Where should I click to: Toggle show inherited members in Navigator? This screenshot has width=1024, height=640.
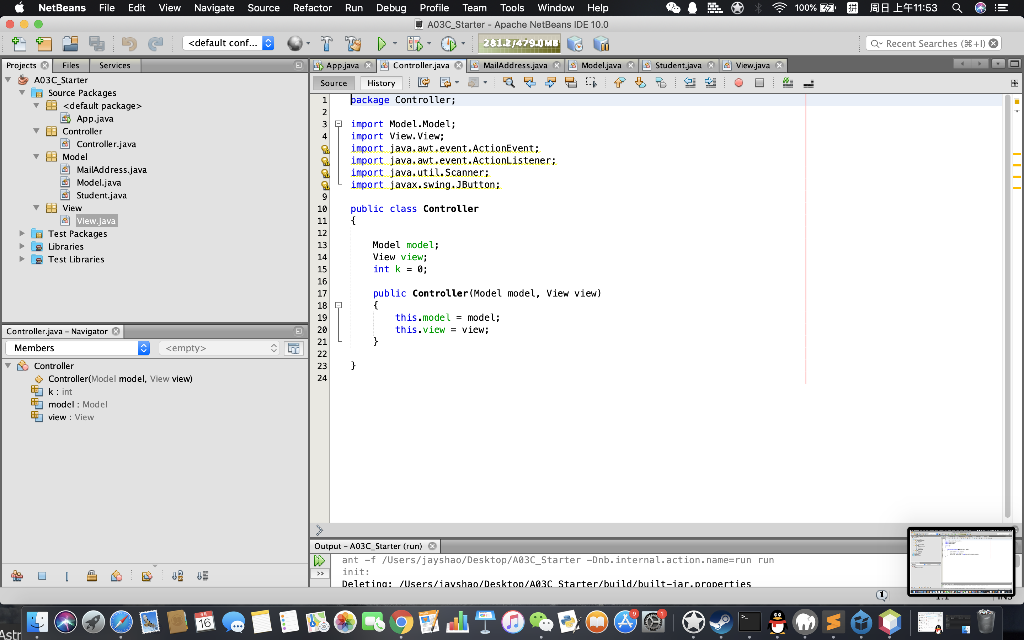pyautogui.click(x=17, y=576)
